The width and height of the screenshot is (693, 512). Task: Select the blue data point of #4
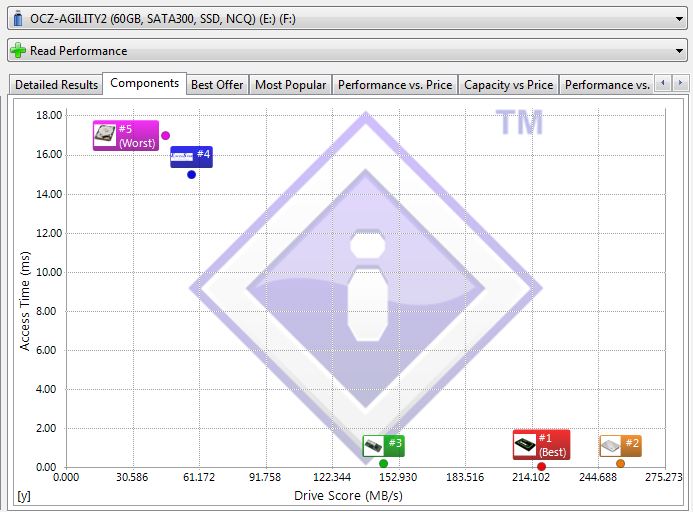[191, 175]
